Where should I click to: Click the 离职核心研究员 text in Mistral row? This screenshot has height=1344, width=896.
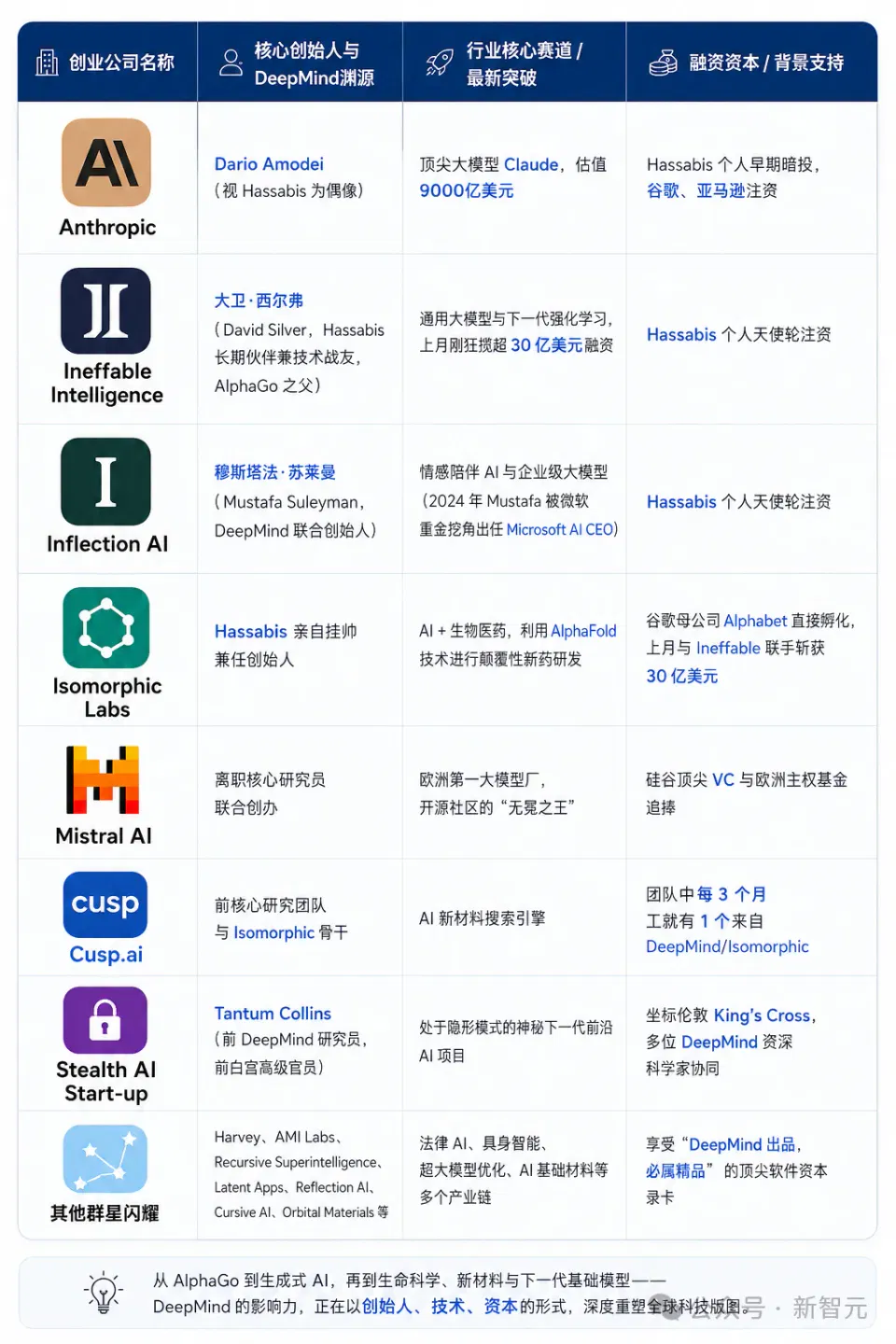point(271,780)
